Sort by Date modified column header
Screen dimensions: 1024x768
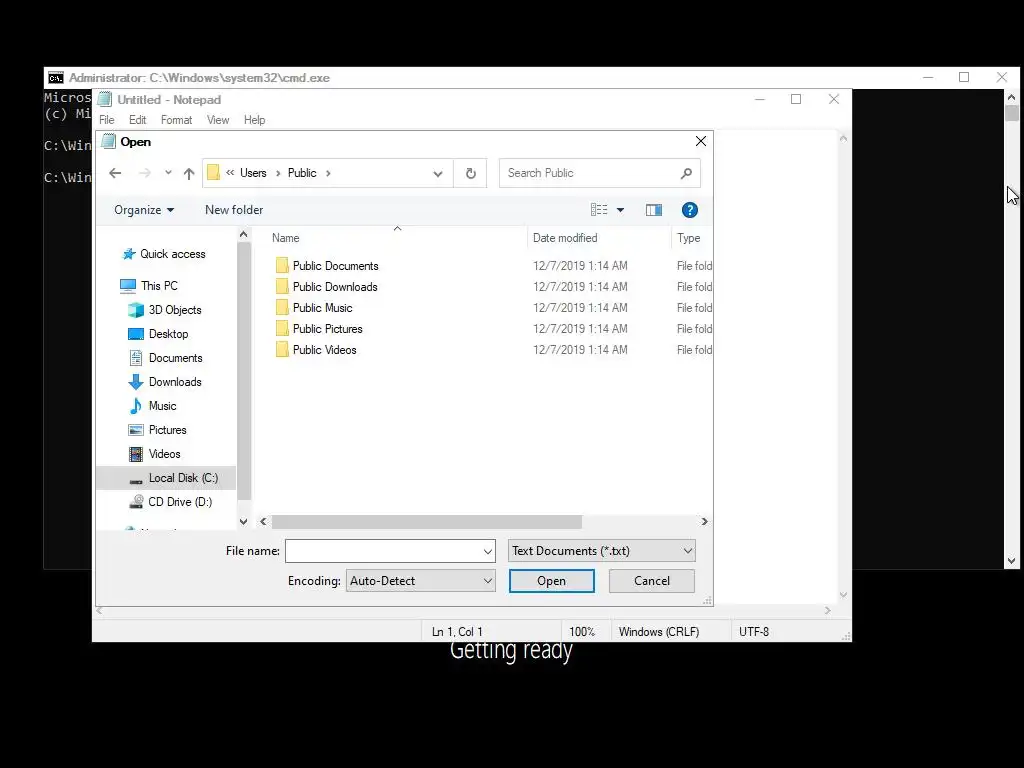pos(599,238)
